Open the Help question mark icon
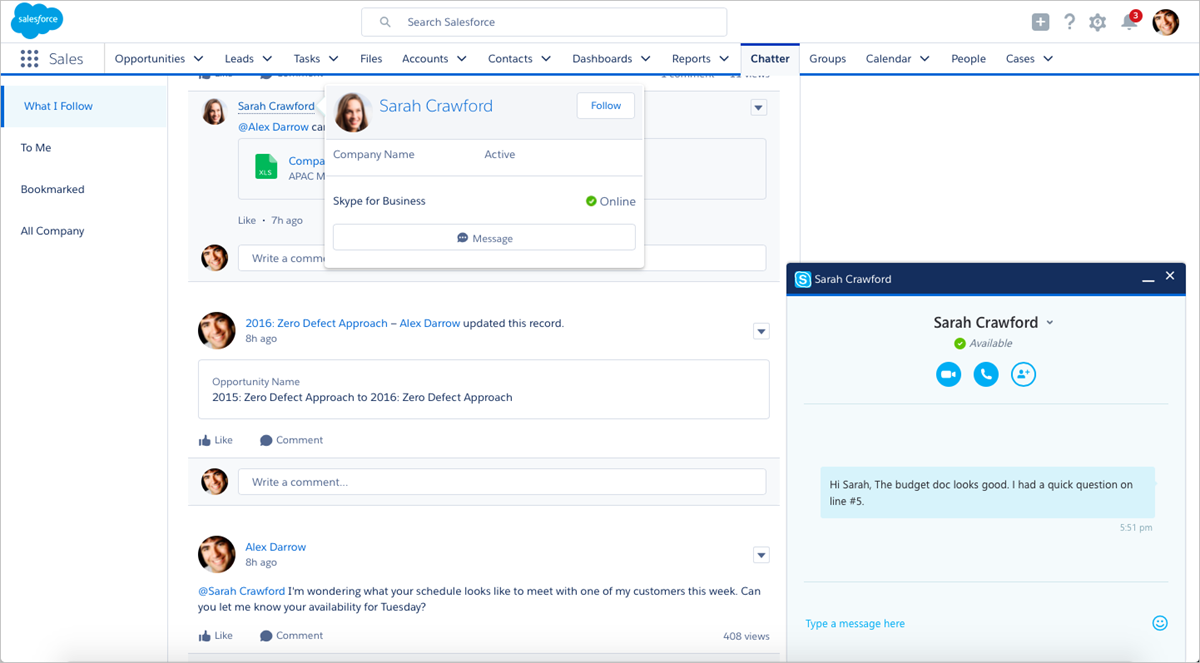 (1069, 22)
